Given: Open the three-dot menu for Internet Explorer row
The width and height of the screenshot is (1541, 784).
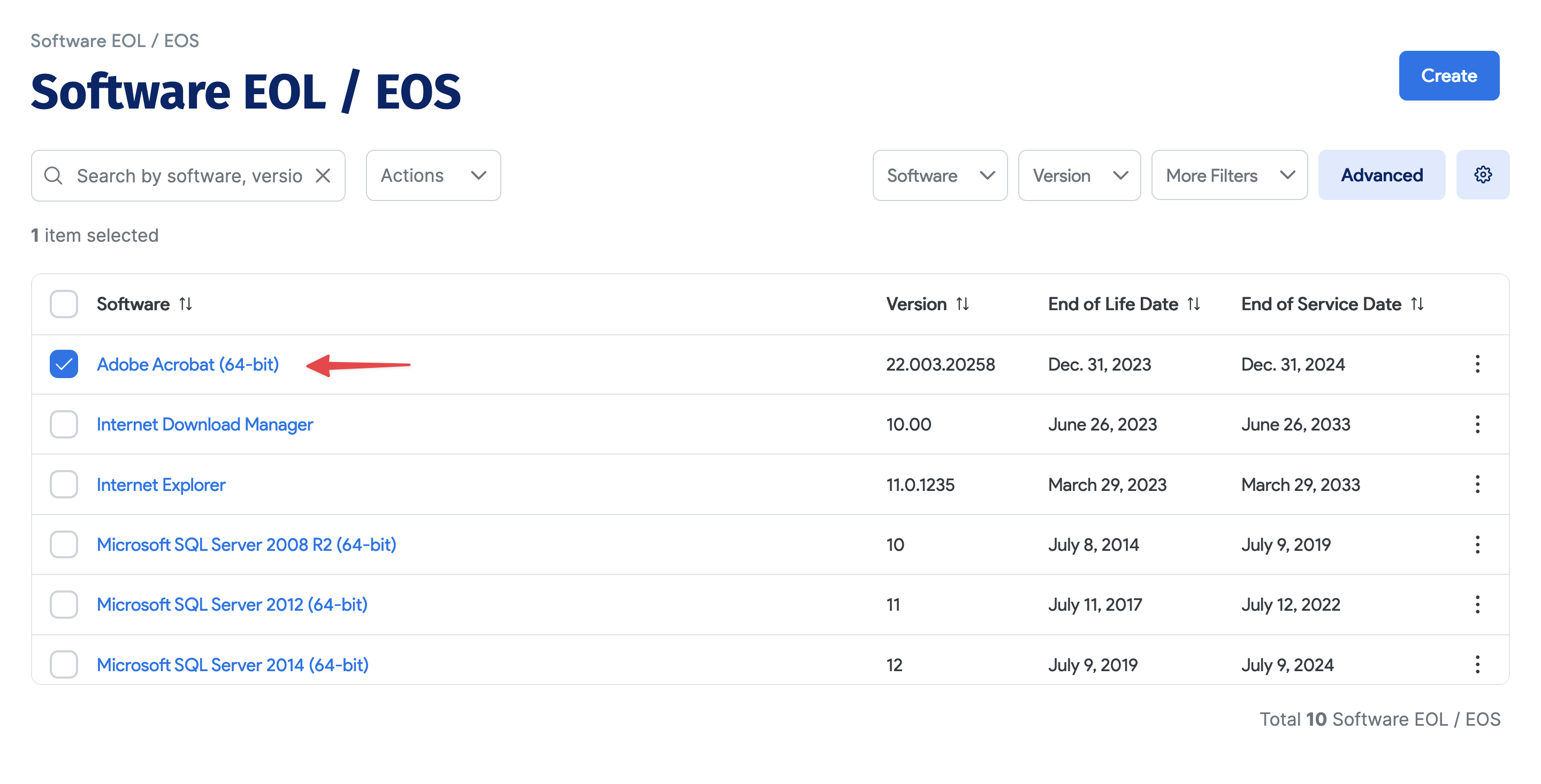Looking at the screenshot, I should click(1477, 485).
